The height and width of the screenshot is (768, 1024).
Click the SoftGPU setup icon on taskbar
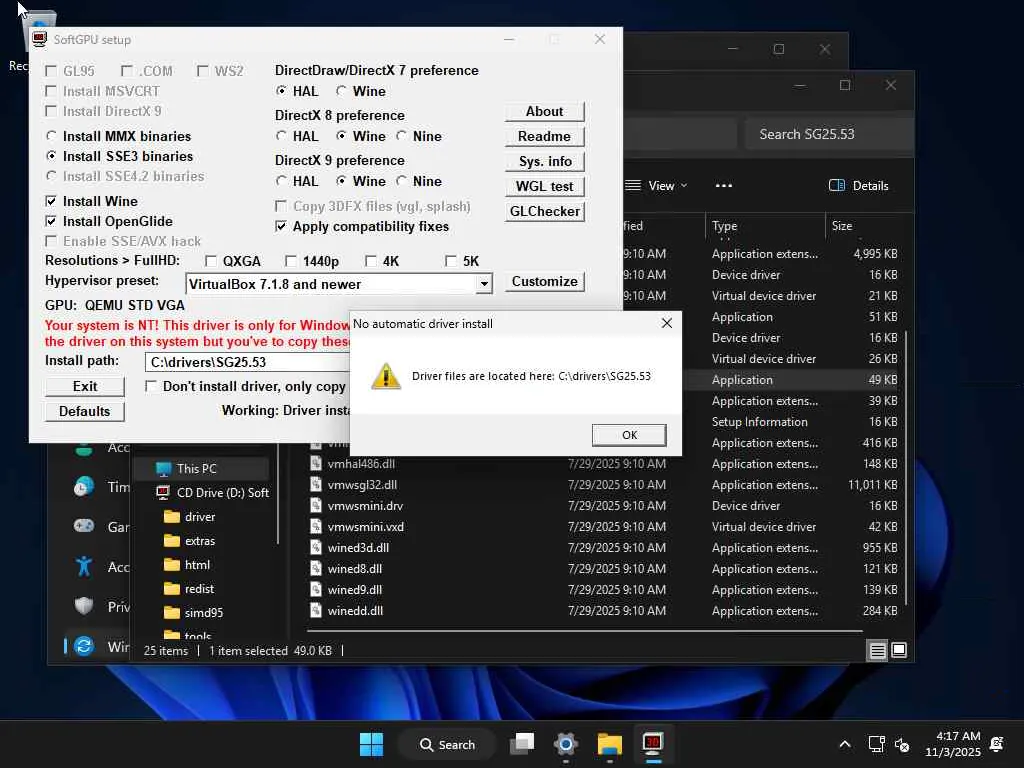tap(653, 744)
